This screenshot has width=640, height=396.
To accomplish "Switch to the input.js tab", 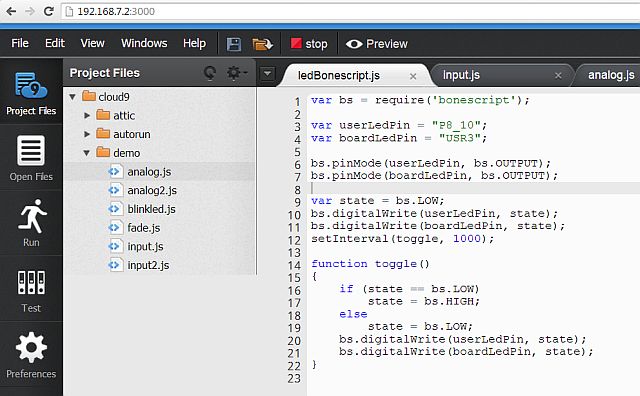I will coord(461,75).
